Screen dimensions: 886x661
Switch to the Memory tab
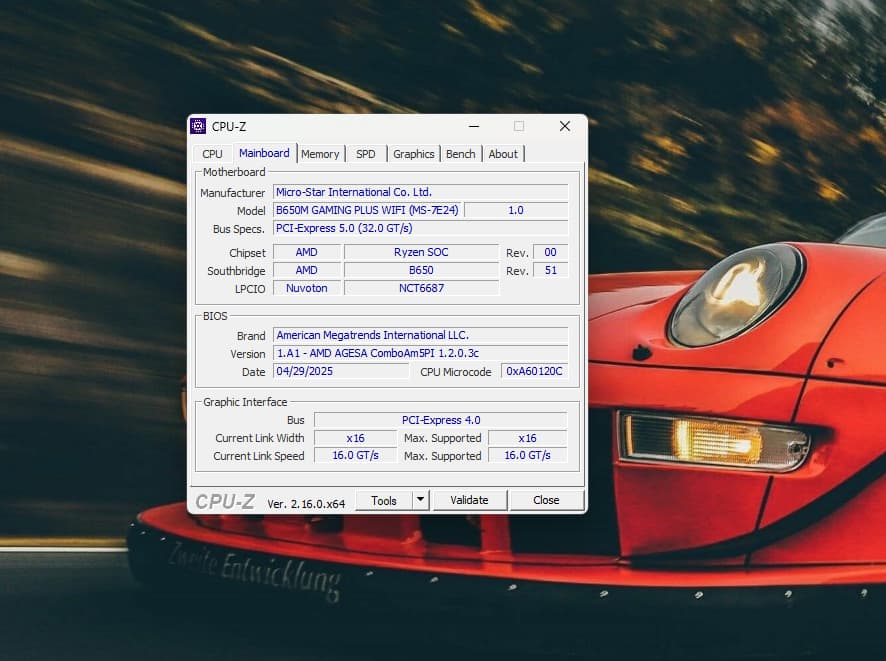tap(320, 154)
